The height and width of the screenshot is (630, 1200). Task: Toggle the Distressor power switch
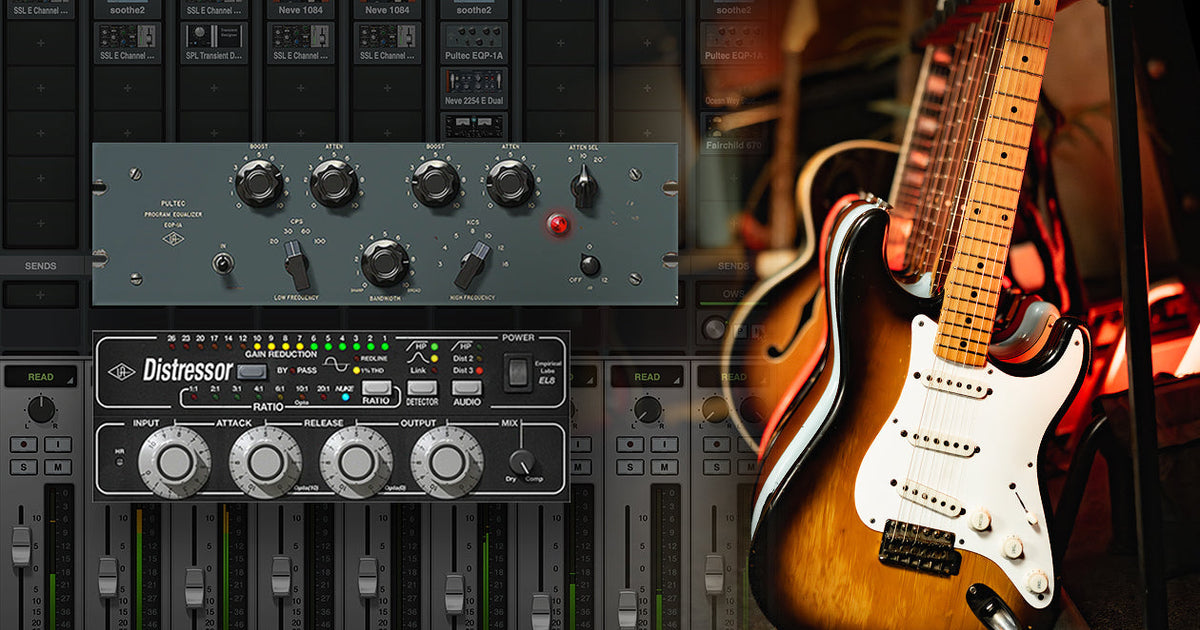[517, 373]
